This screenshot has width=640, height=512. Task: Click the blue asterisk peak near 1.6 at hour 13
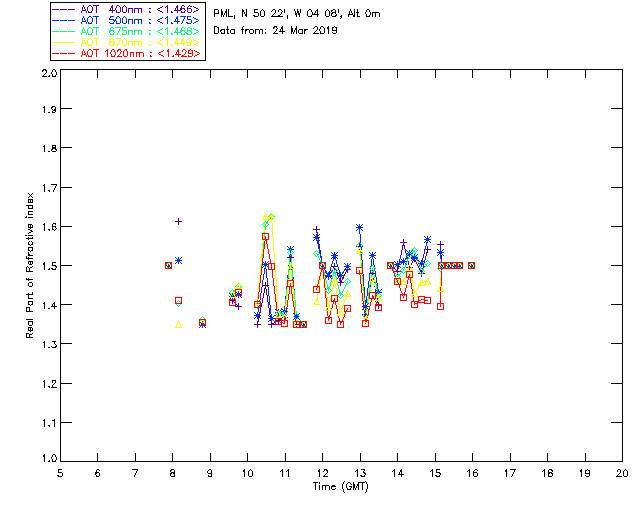[x=360, y=227]
